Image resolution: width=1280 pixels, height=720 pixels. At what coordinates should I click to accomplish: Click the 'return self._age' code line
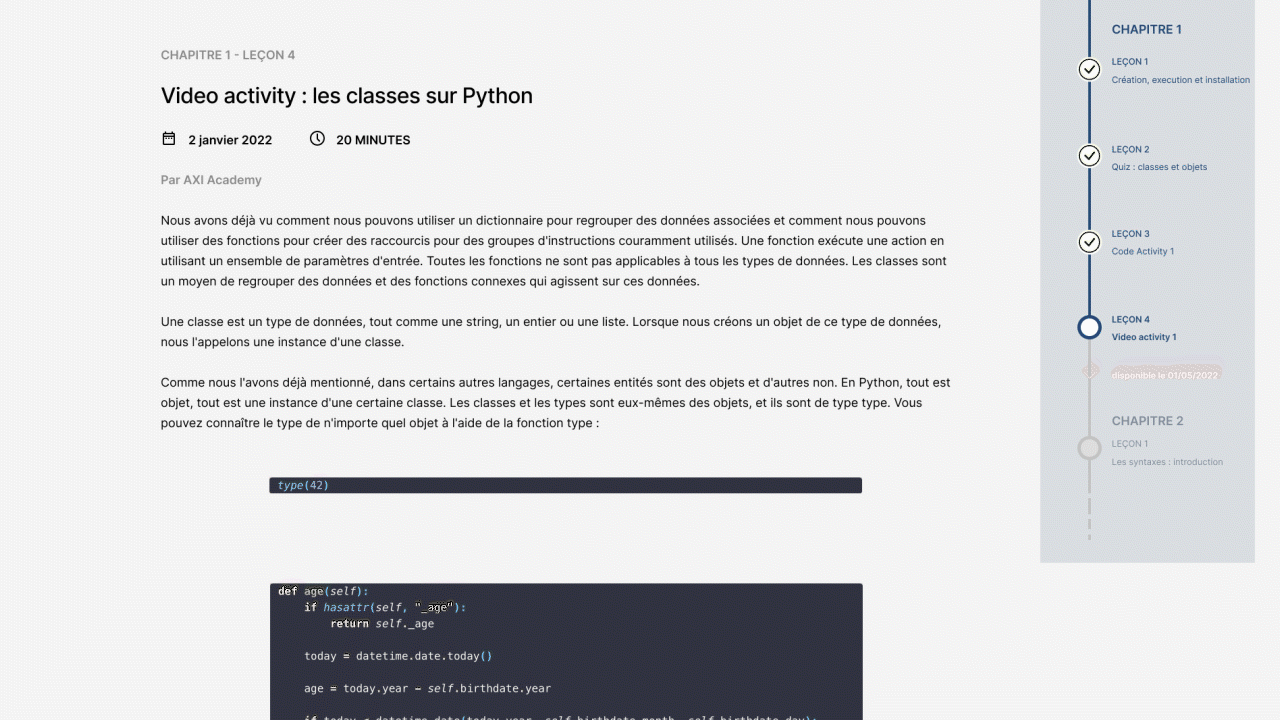click(x=382, y=623)
